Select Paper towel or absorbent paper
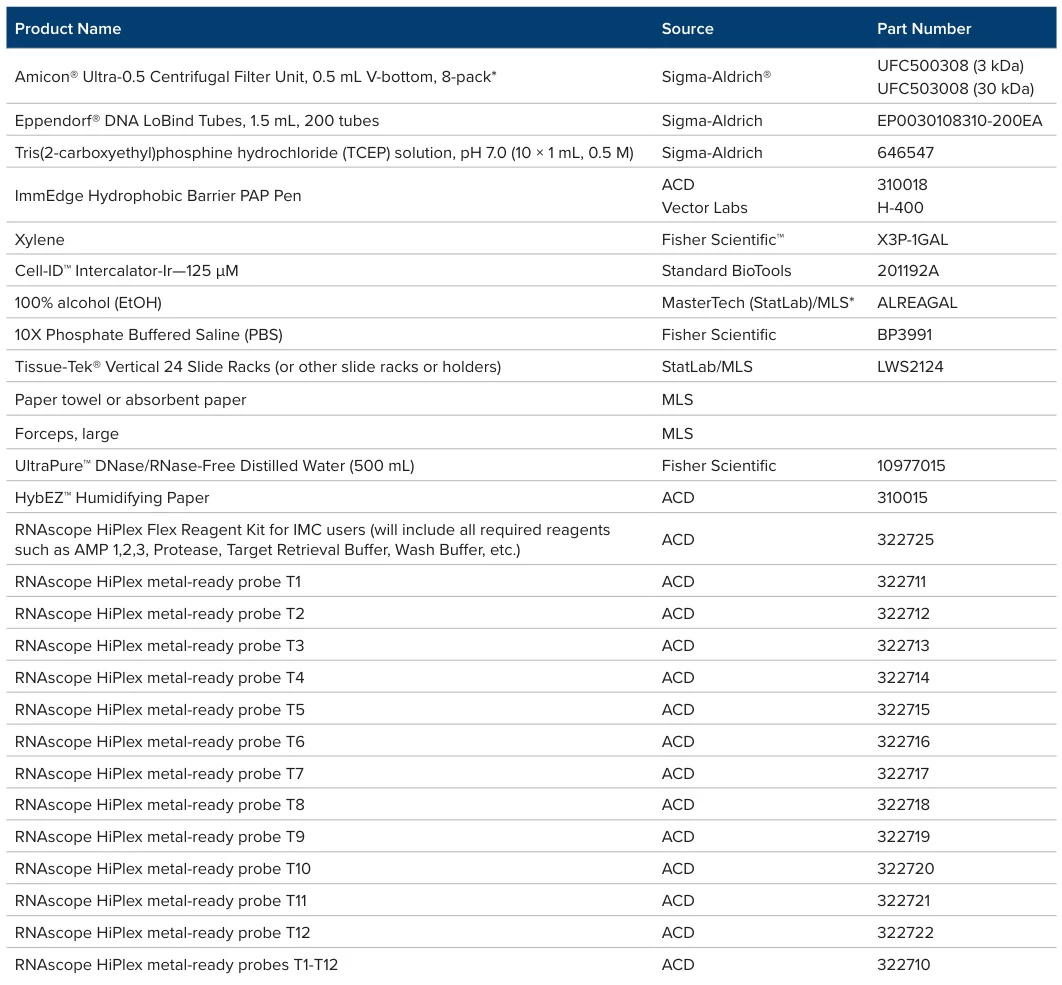The width and height of the screenshot is (1062, 985). click(x=131, y=400)
